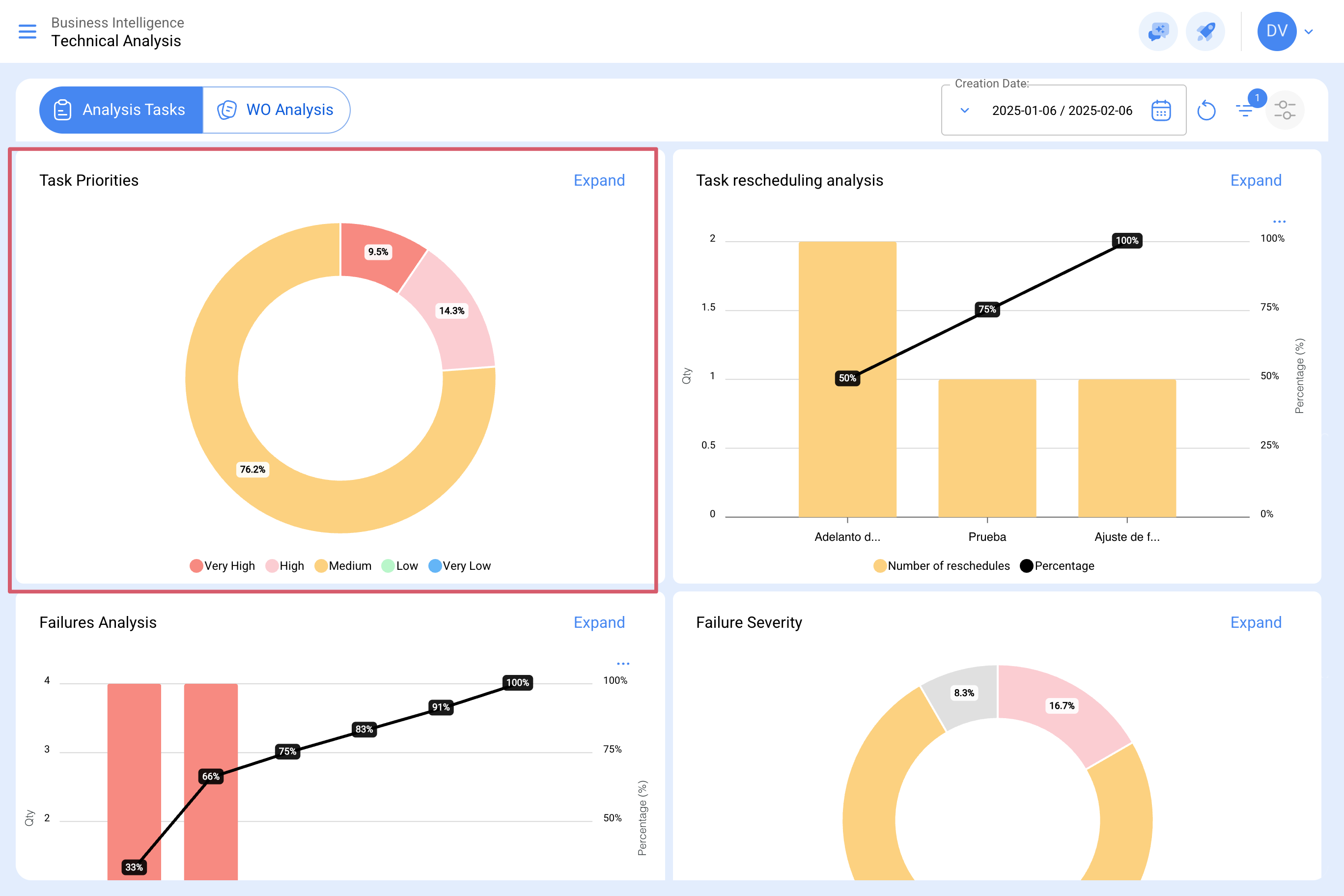The height and width of the screenshot is (896, 1344).
Task: Expand the Task Priorities chart
Action: click(599, 181)
